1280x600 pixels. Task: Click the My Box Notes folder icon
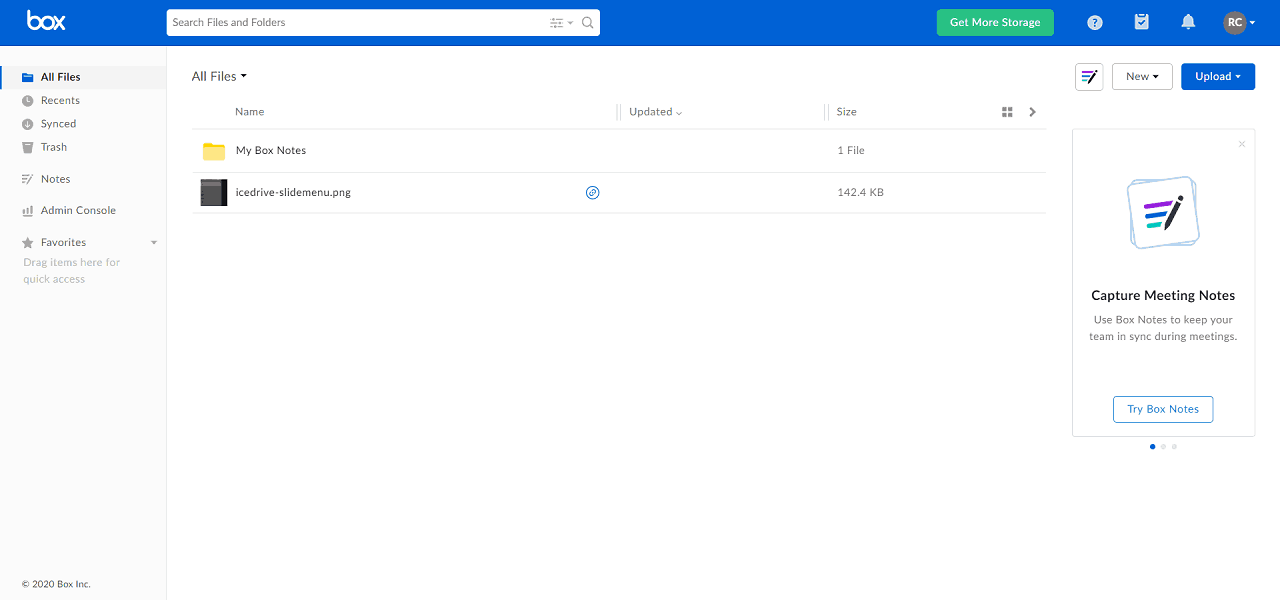(x=214, y=151)
